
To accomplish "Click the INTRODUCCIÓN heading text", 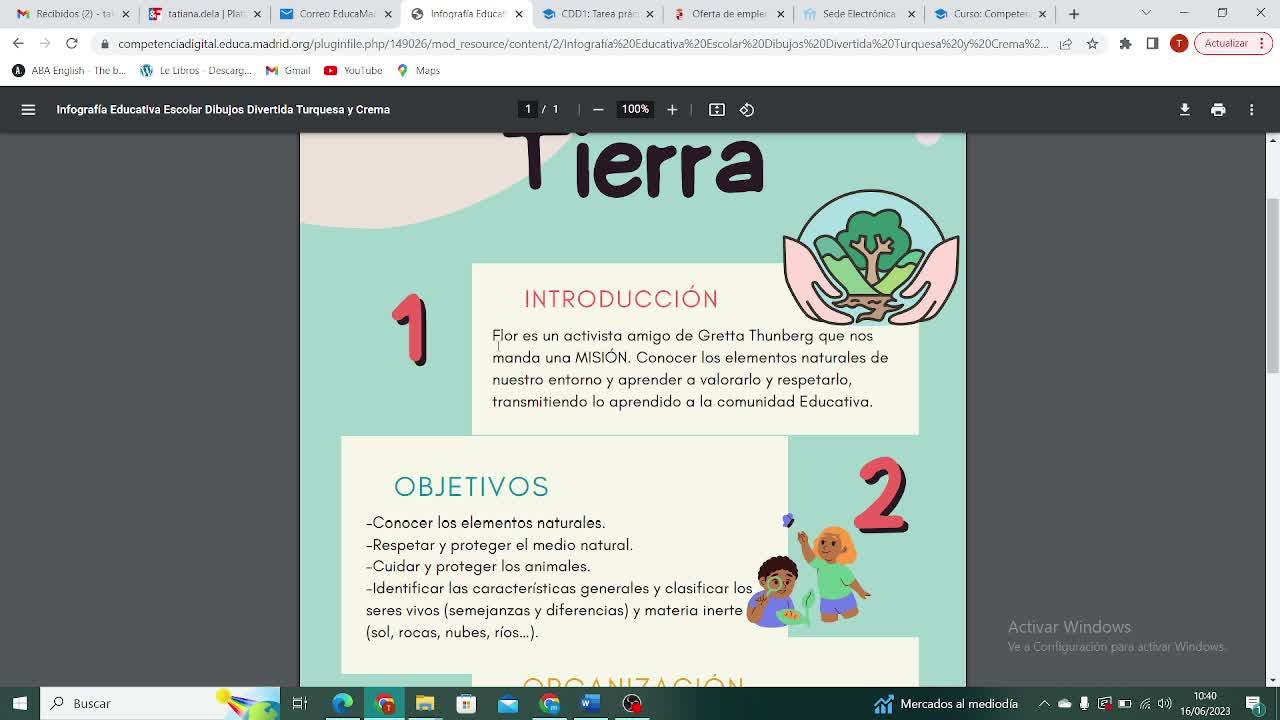I will pos(621,299).
